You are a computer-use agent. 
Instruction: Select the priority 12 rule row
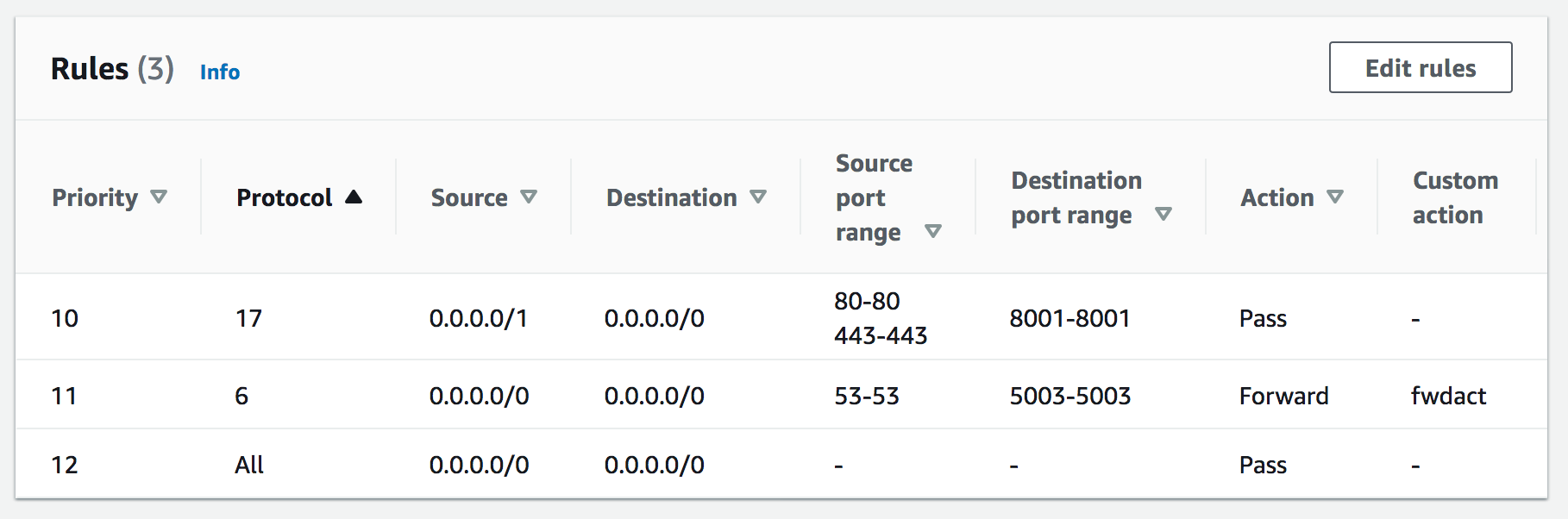65,465
